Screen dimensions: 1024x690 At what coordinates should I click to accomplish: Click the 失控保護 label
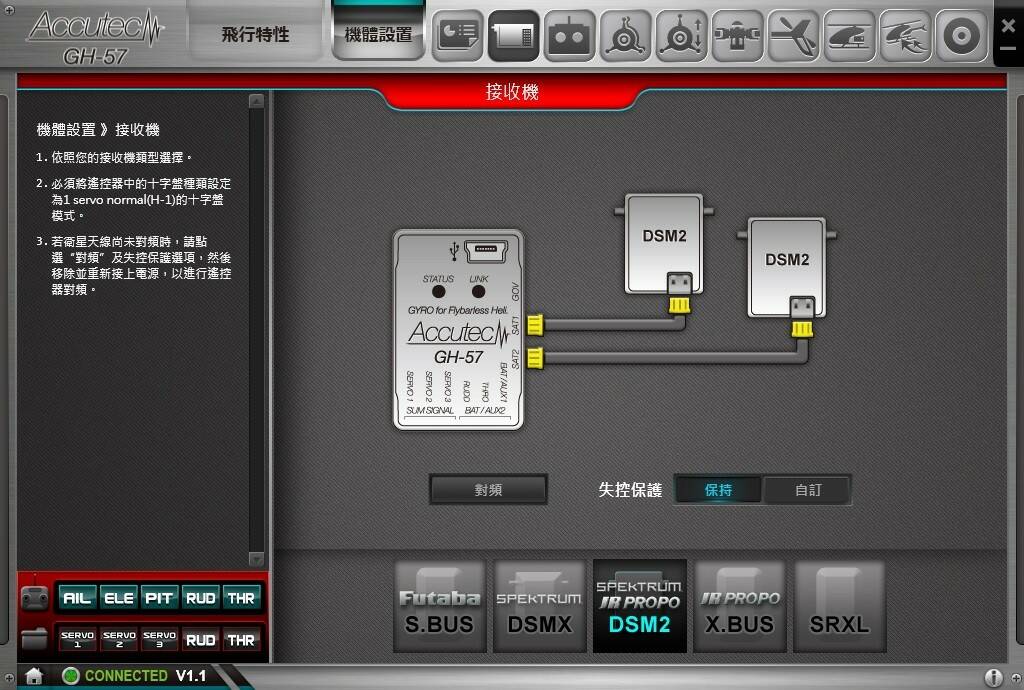click(630, 490)
